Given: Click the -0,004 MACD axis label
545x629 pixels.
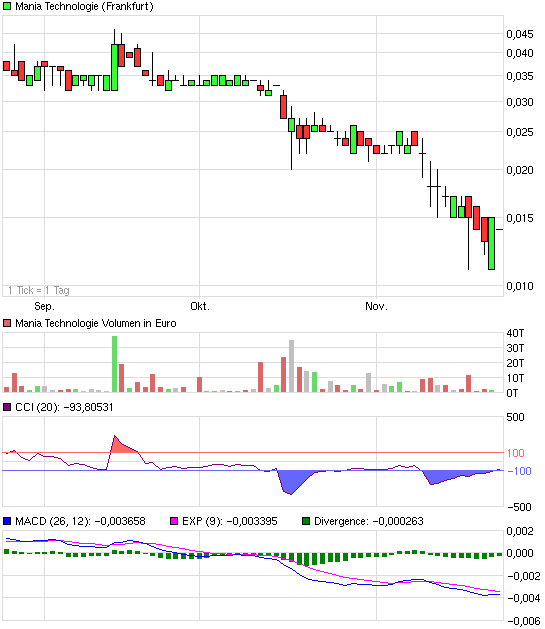Looking at the screenshot, I should click(x=524, y=598).
